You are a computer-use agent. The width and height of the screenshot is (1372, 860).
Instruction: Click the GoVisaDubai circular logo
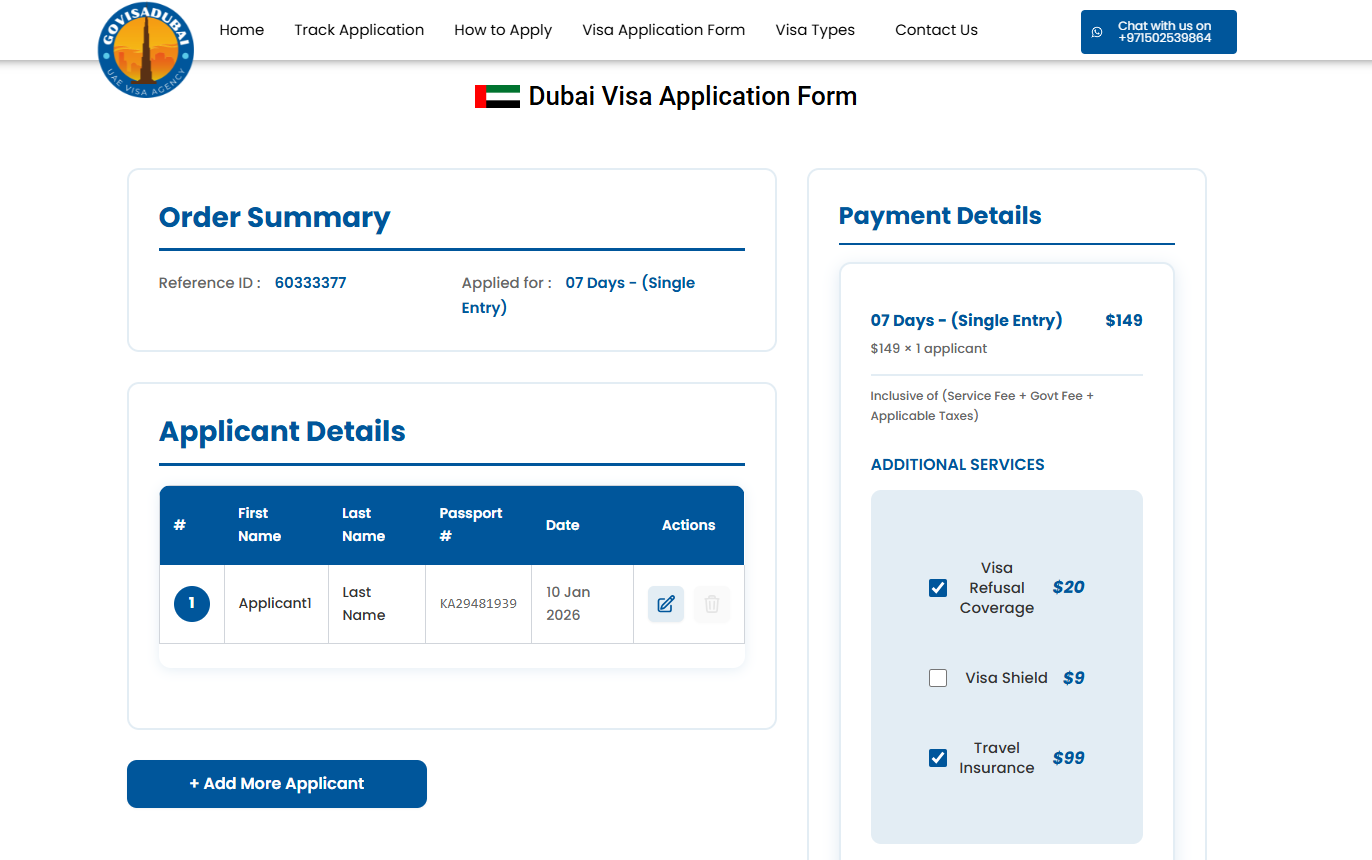[146, 49]
